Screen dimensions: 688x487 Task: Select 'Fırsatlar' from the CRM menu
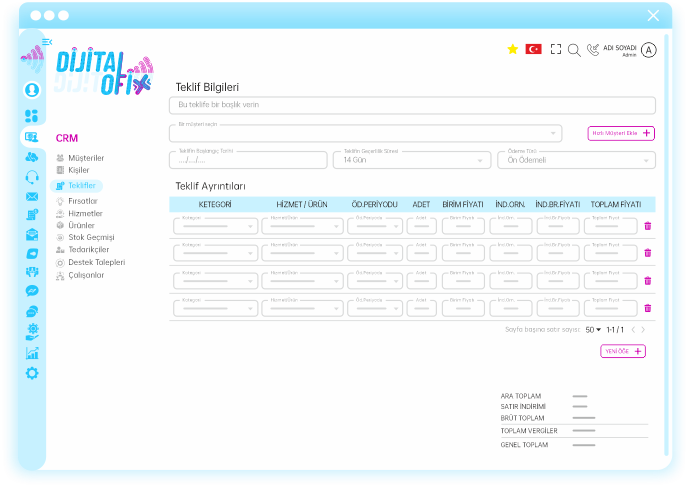[84, 201]
